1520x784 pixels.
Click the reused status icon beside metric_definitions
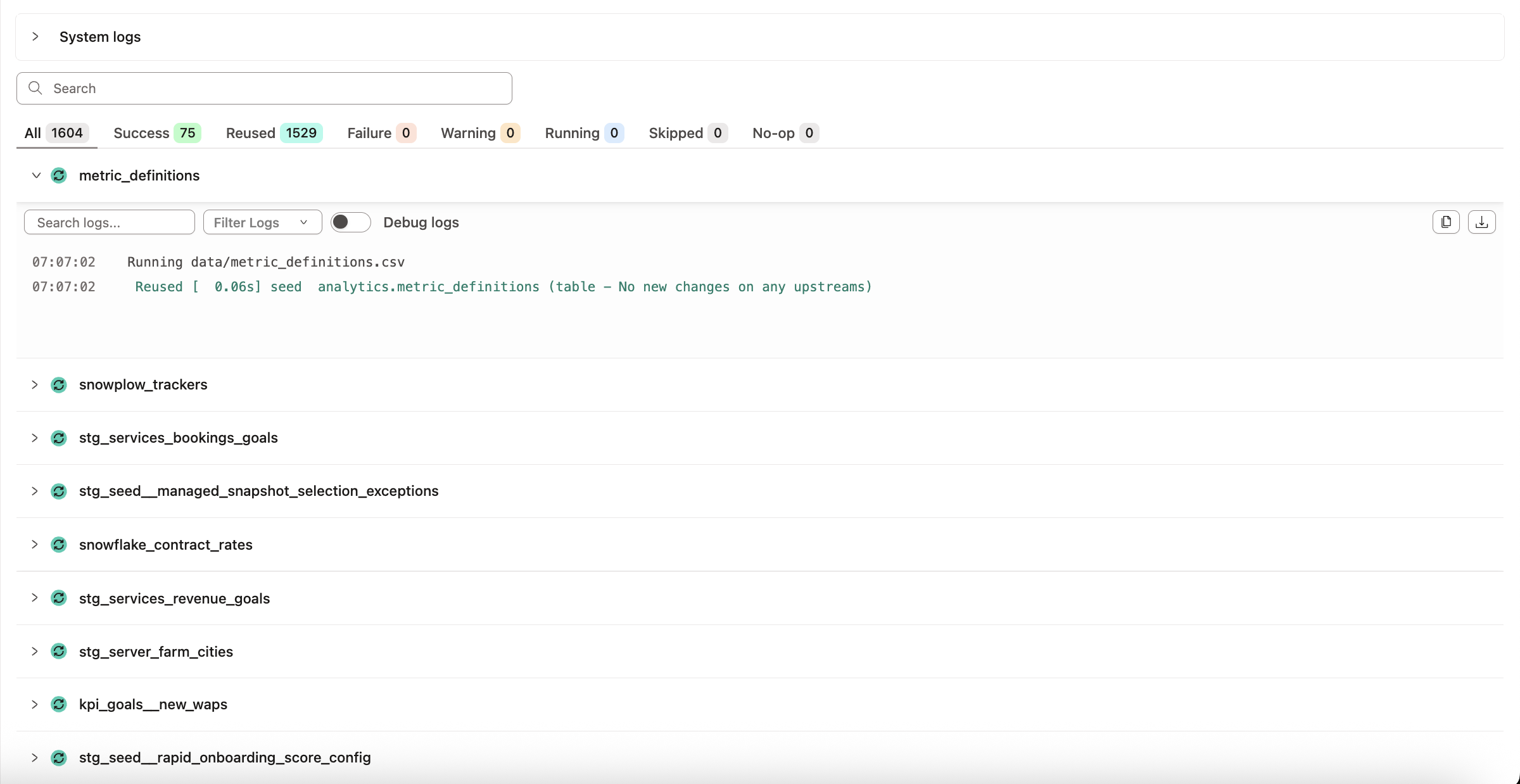pyautogui.click(x=59, y=175)
